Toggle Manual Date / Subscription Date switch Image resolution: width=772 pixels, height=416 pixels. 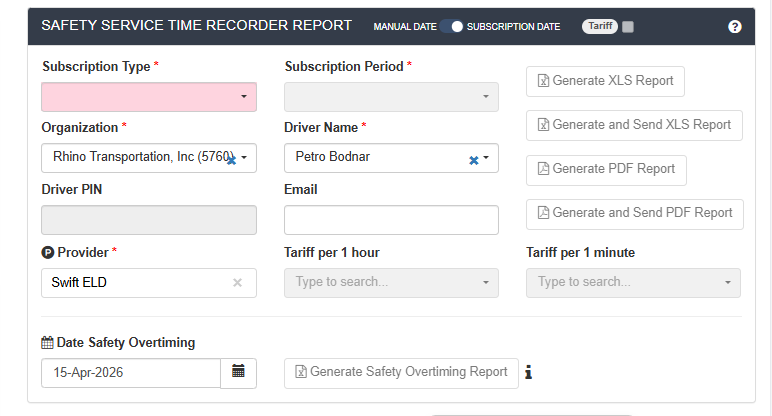click(x=452, y=27)
